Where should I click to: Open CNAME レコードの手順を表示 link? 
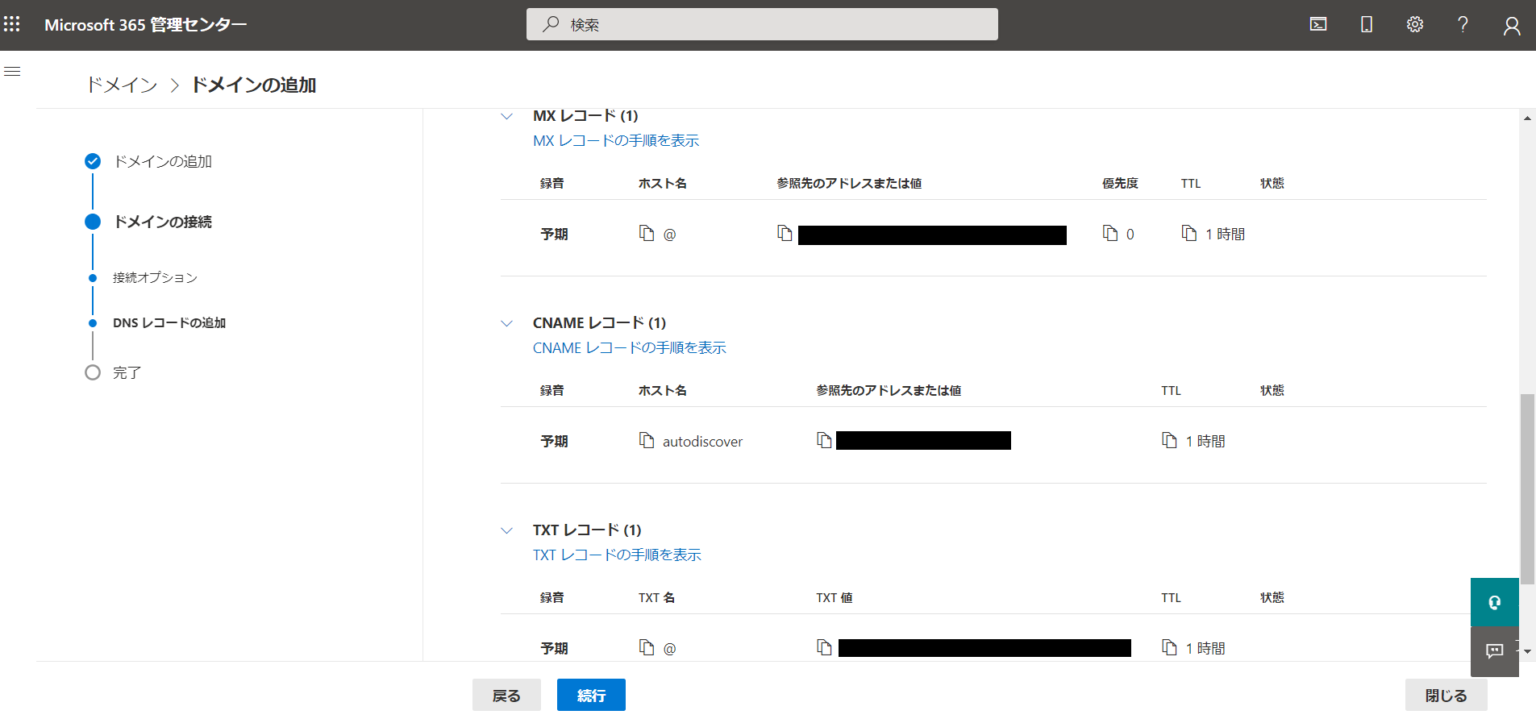629,348
